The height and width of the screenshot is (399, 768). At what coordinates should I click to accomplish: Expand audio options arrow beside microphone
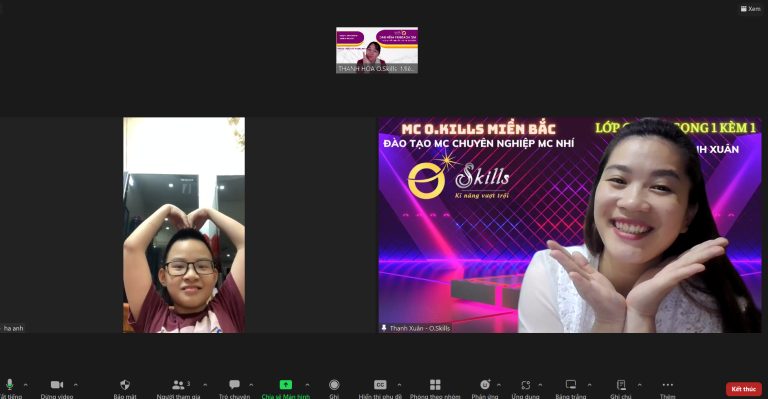pyautogui.click(x=25, y=385)
